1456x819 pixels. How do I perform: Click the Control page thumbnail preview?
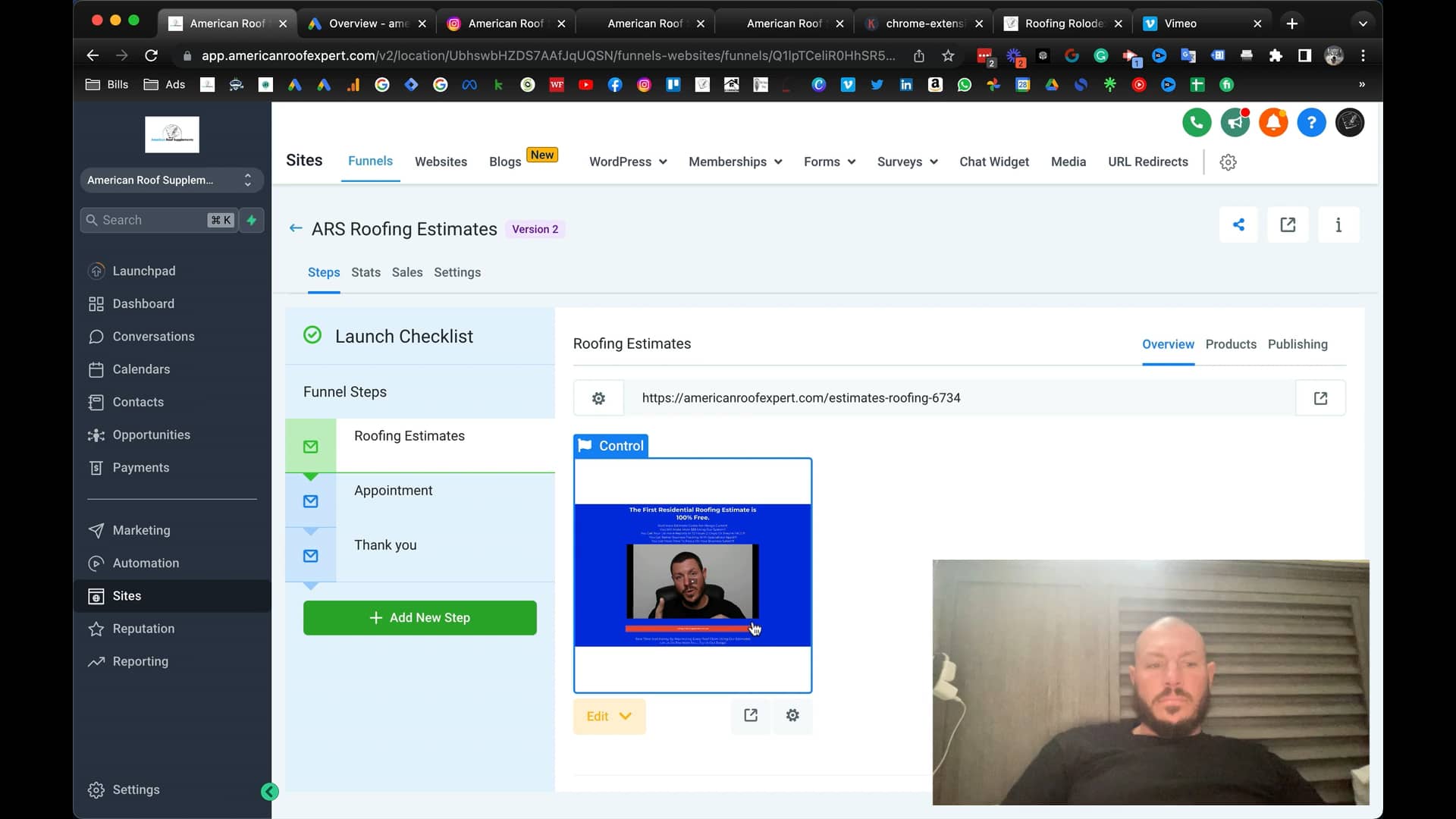click(692, 575)
